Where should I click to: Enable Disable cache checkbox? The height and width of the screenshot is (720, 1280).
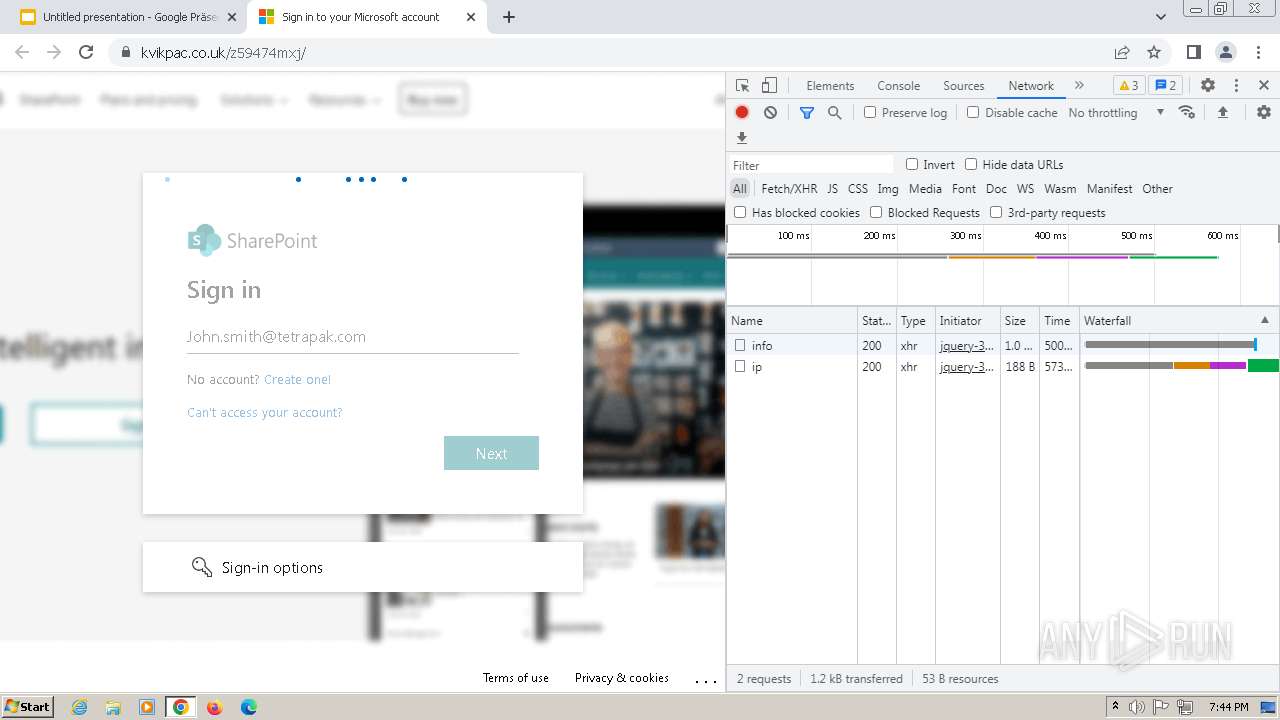pos(973,113)
